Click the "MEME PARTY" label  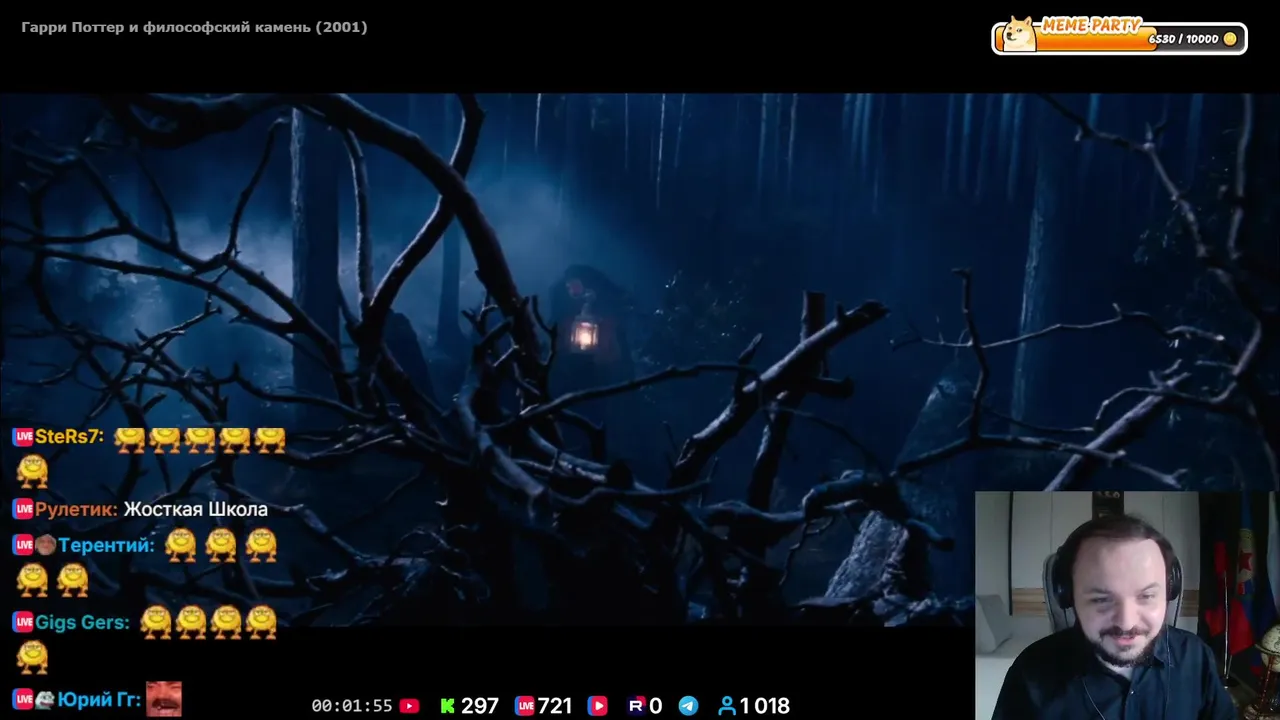[1091, 26]
